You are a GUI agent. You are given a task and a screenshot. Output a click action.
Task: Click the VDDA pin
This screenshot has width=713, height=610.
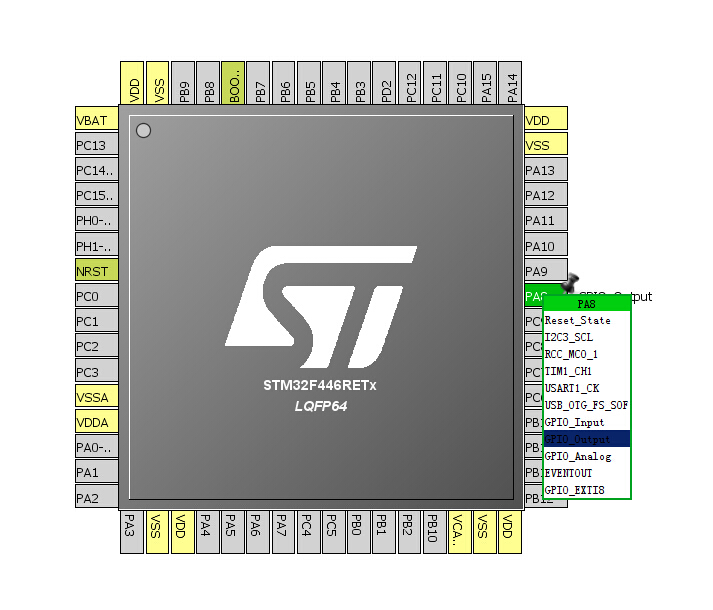pyautogui.click(x=96, y=423)
